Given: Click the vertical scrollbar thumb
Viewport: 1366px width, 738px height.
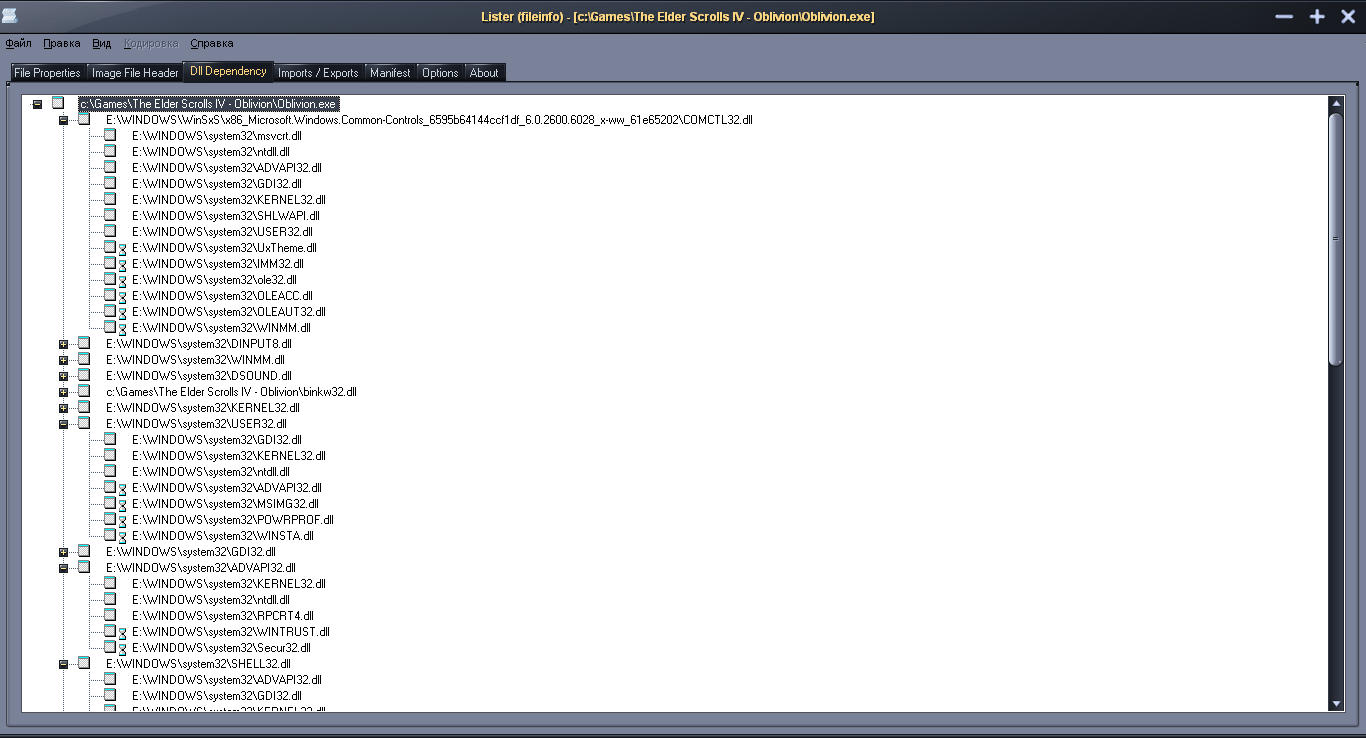Looking at the screenshot, I should 1336,239.
